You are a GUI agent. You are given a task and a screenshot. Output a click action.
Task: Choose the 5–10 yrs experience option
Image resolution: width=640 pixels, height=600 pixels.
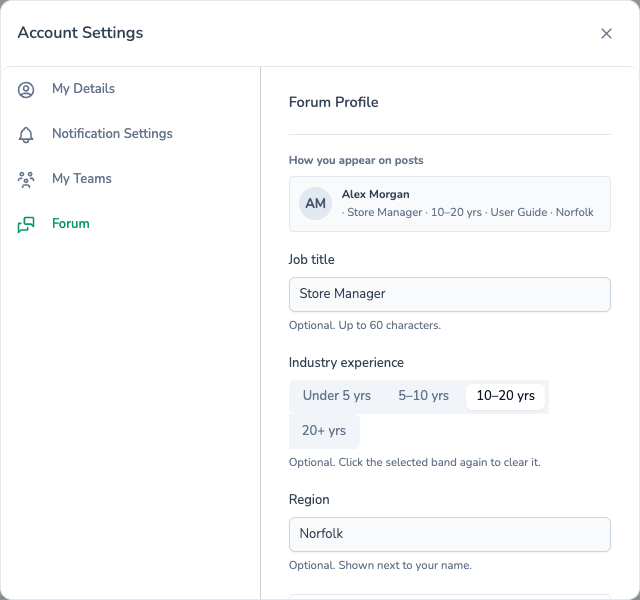tap(423, 396)
